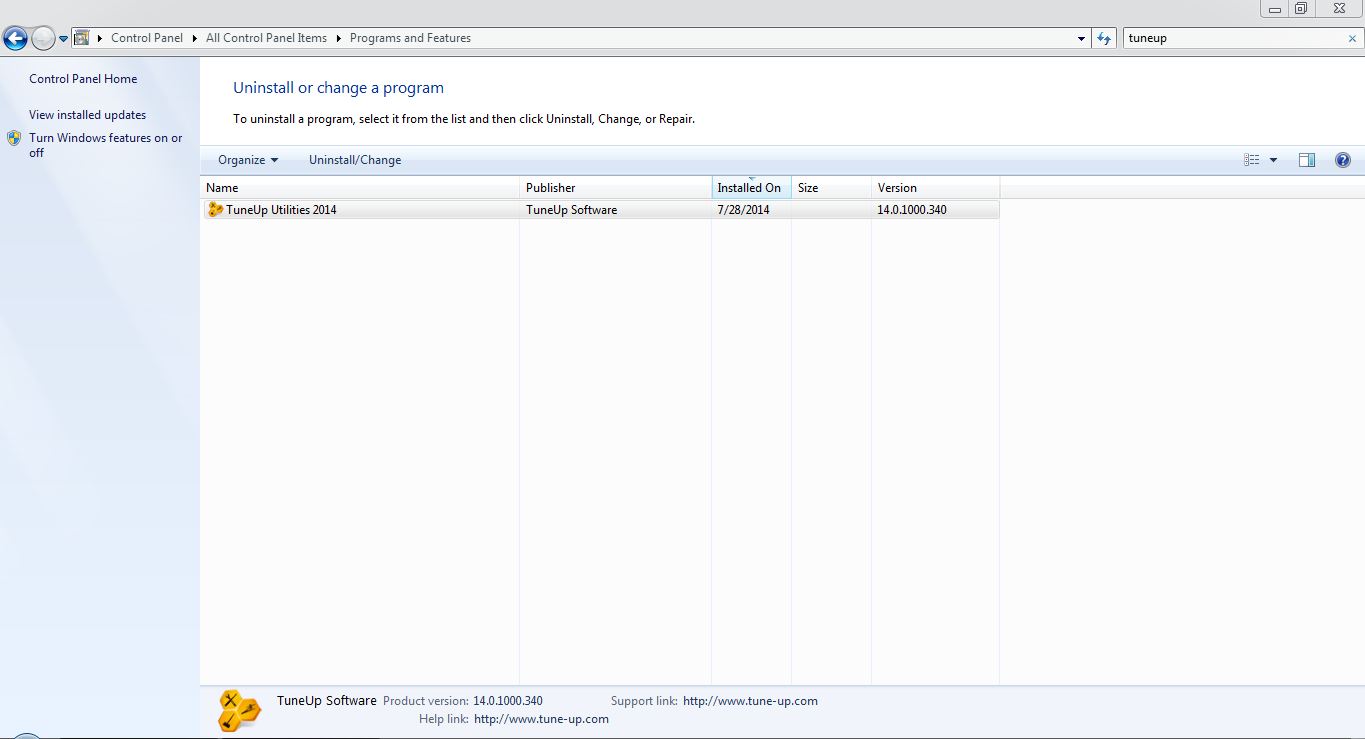Viewport: 1365px width, 739px height.
Task: Sort by the Installed On column header
Action: pyautogui.click(x=751, y=188)
